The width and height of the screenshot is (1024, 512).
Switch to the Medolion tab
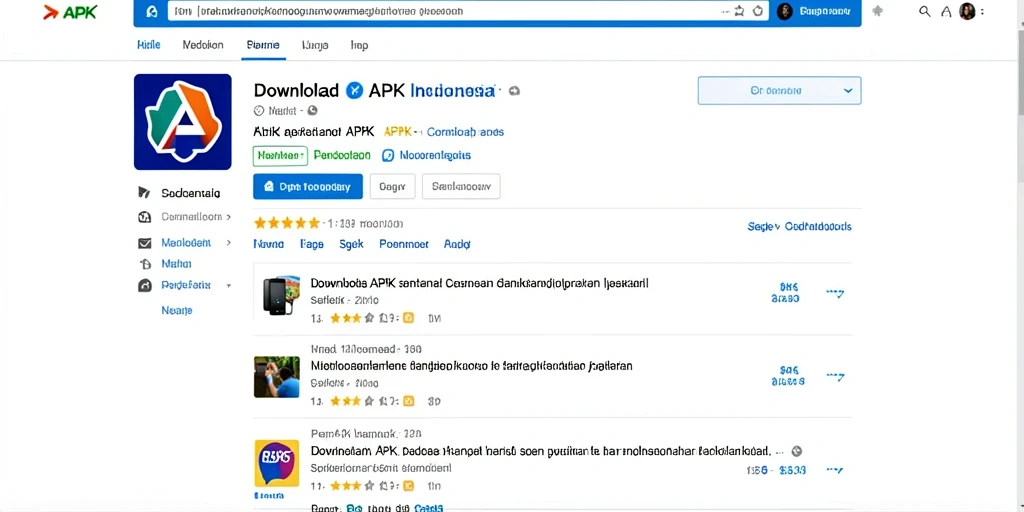[202, 45]
